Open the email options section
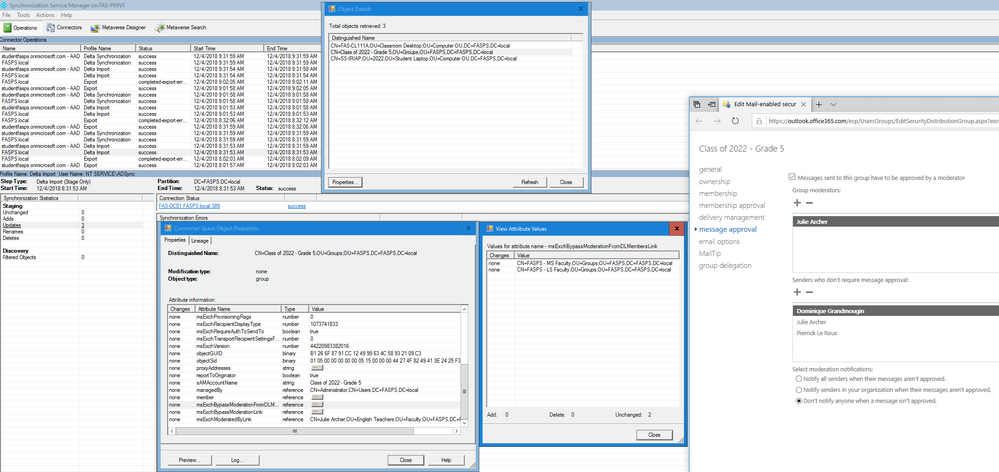Screen dimensions: 999x472 point(719,241)
